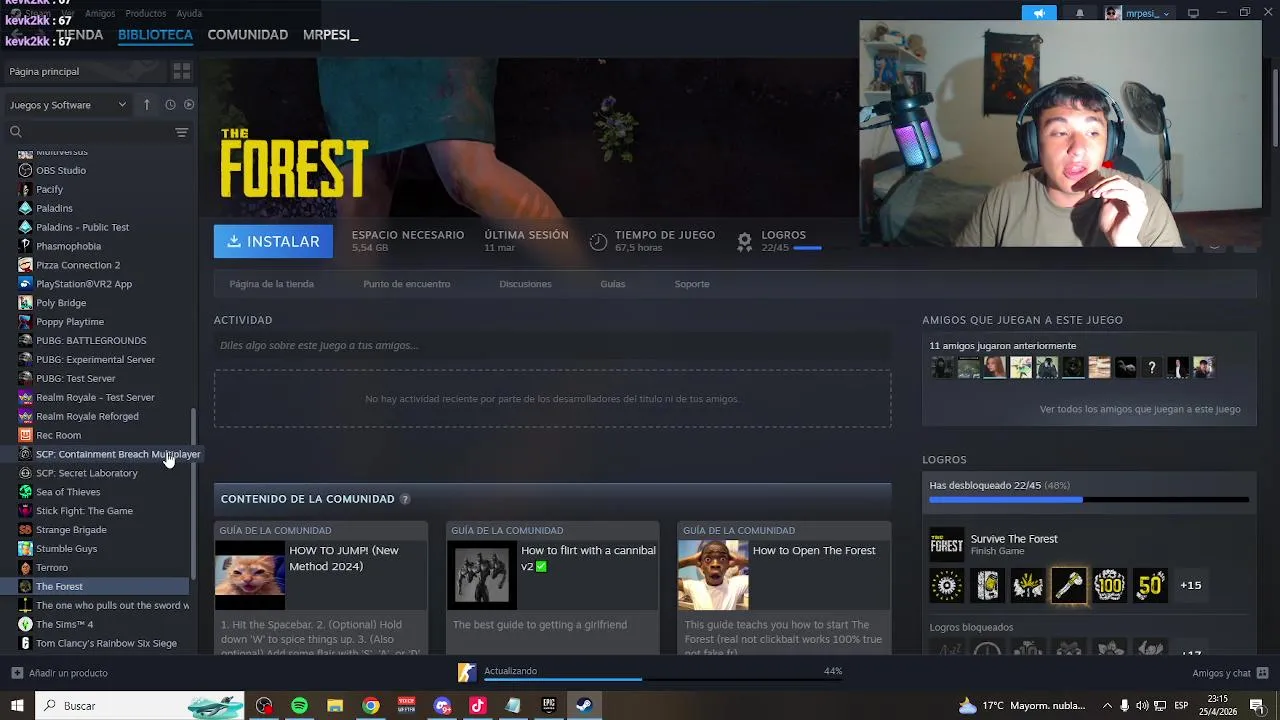
Task: Click the download progress bar
Action: tap(663, 680)
